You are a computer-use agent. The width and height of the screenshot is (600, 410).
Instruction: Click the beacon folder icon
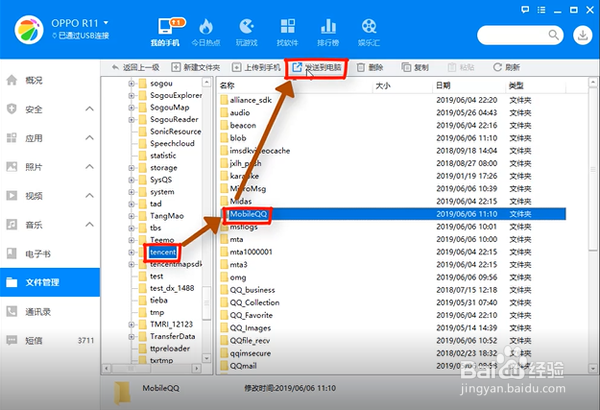coord(224,125)
